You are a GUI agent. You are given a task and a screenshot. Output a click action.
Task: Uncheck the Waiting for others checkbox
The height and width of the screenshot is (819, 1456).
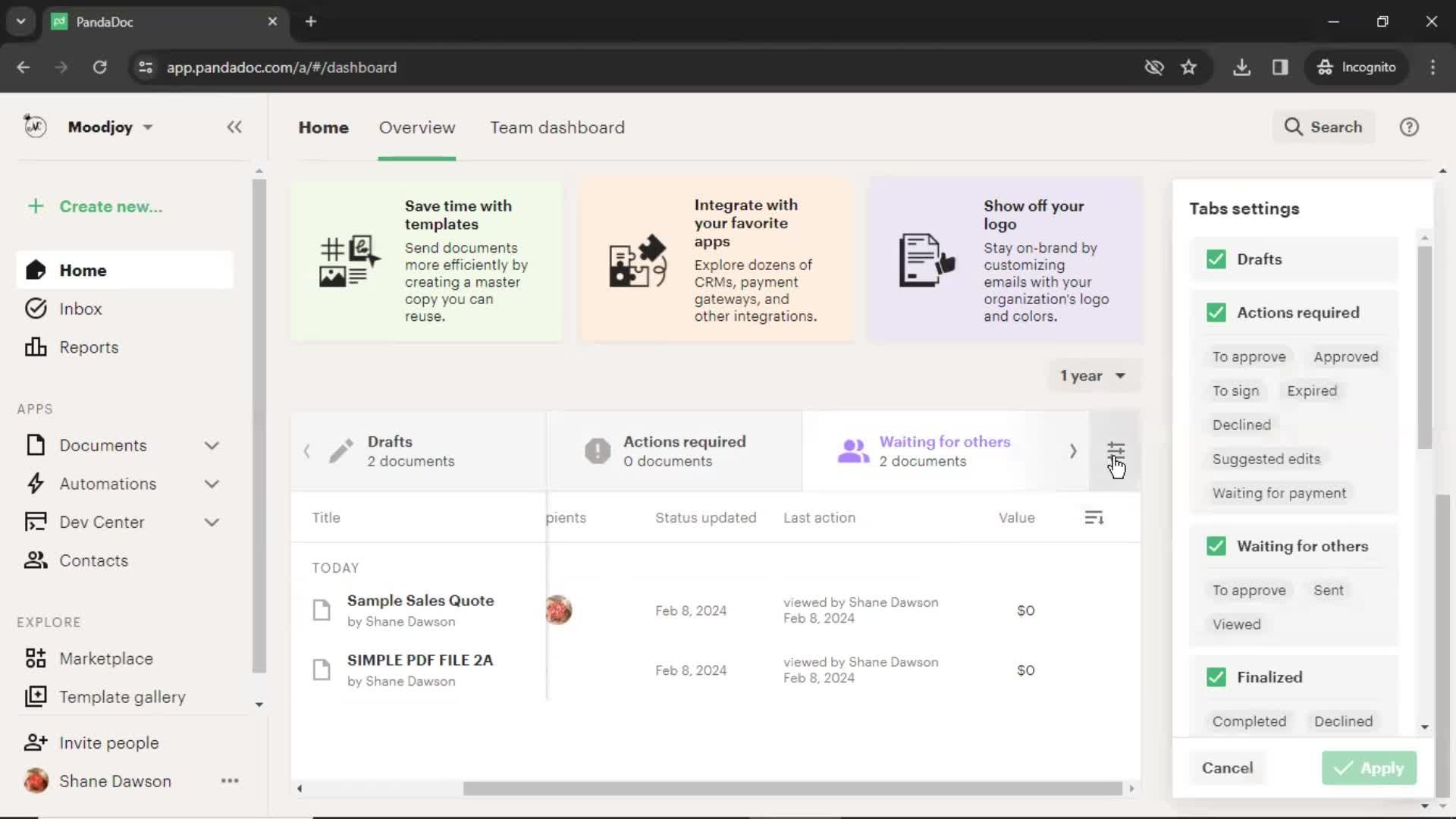1216,546
